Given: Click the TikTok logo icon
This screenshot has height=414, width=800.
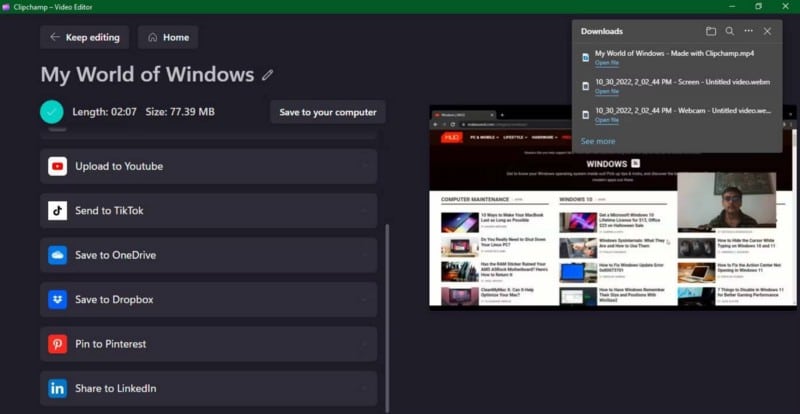Looking at the screenshot, I should tap(57, 211).
